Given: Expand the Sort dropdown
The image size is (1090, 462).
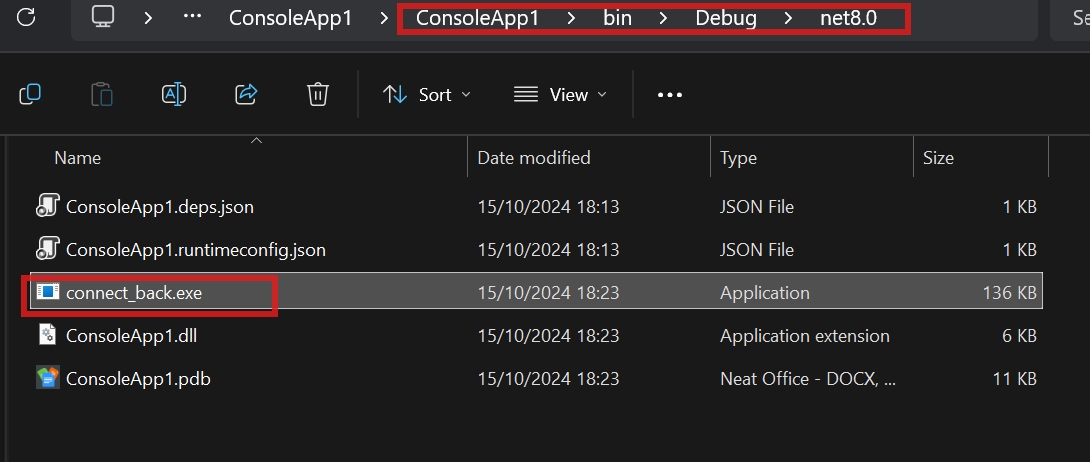Looking at the screenshot, I should tap(427, 94).
